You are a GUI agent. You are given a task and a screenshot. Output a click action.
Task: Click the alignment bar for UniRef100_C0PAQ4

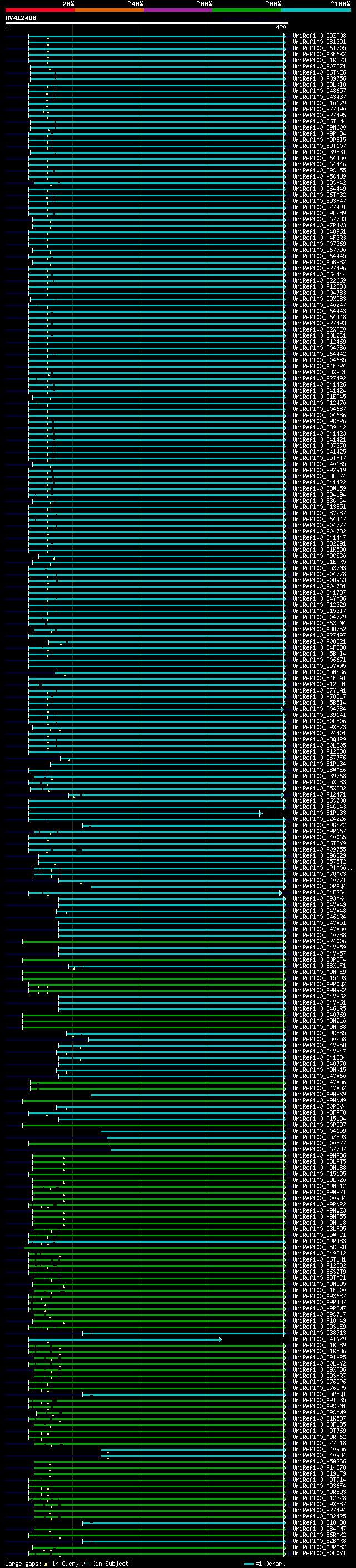(188, 886)
